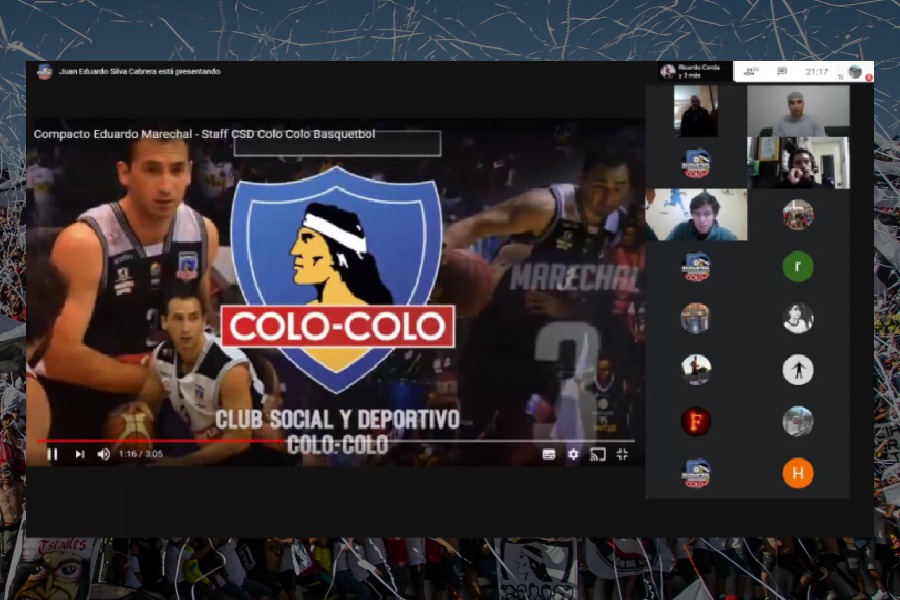Click the Colo-Colo shield logo in the video
The height and width of the screenshot is (600, 900).
point(337,280)
